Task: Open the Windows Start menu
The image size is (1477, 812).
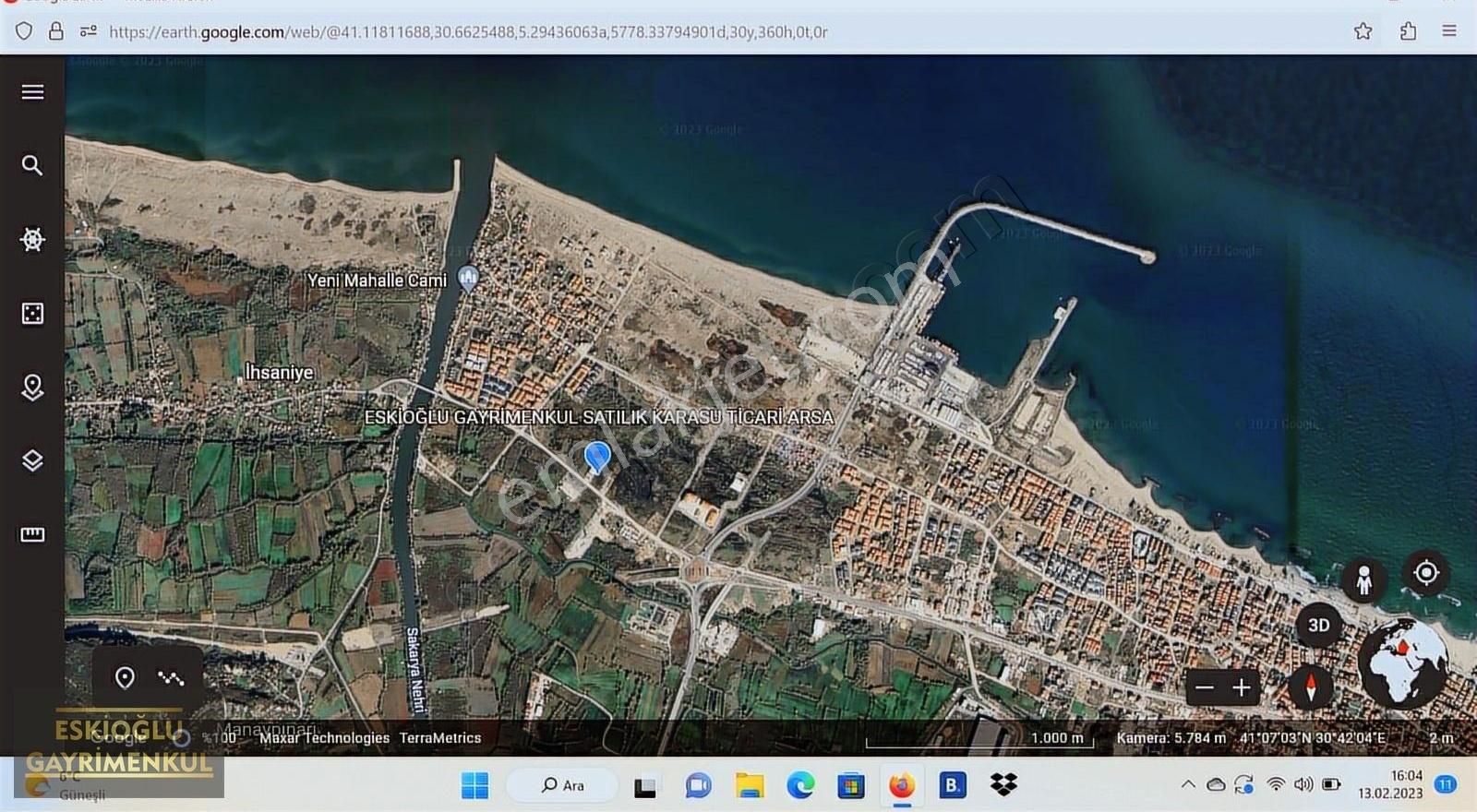Action: (x=475, y=785)
